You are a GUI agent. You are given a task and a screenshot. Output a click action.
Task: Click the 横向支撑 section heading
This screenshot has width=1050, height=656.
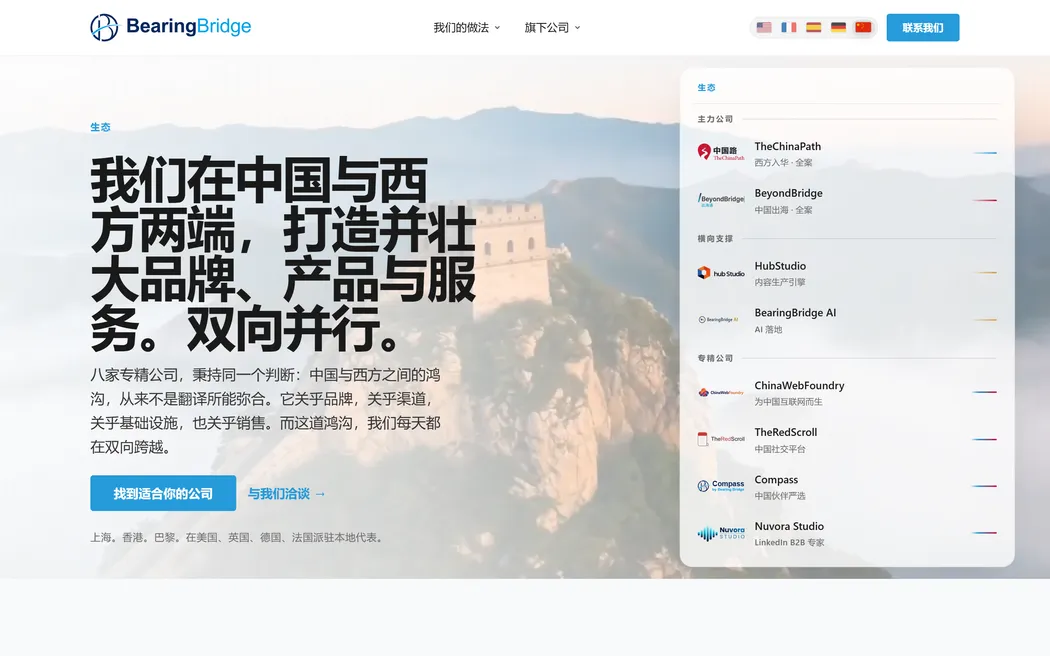tap(715, 239)
